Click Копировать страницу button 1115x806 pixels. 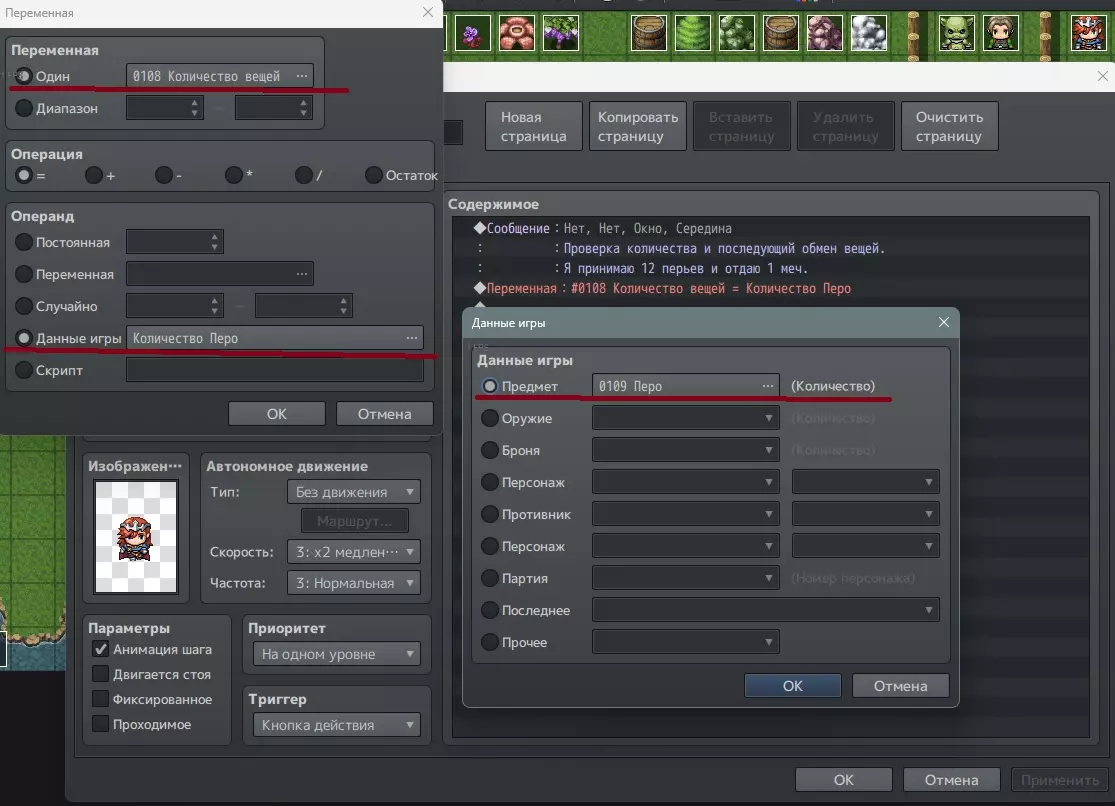tap(637, 126)
